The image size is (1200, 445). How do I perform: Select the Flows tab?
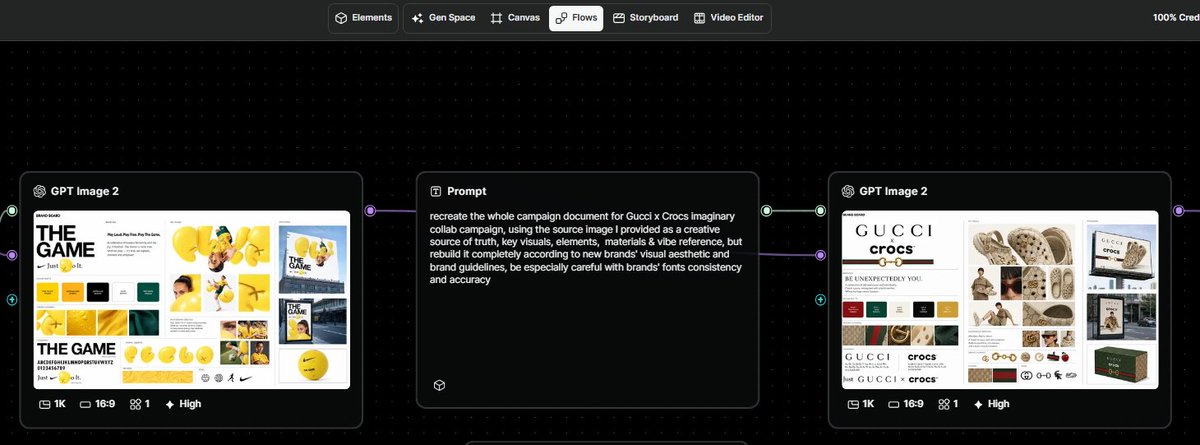tap(576, 18)
